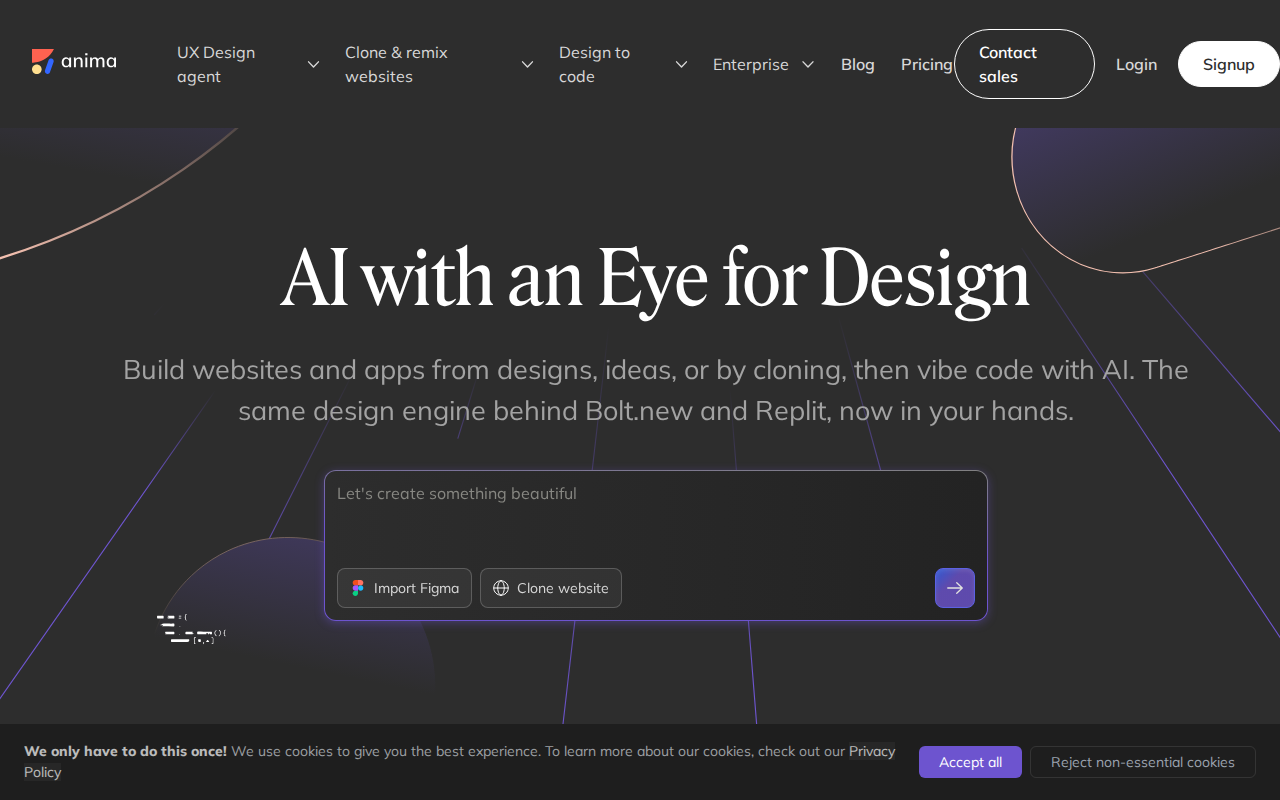The width and height of the screenshot is (1280, 800).
Task: Go to the Pricing page
Action: (926, 65)
